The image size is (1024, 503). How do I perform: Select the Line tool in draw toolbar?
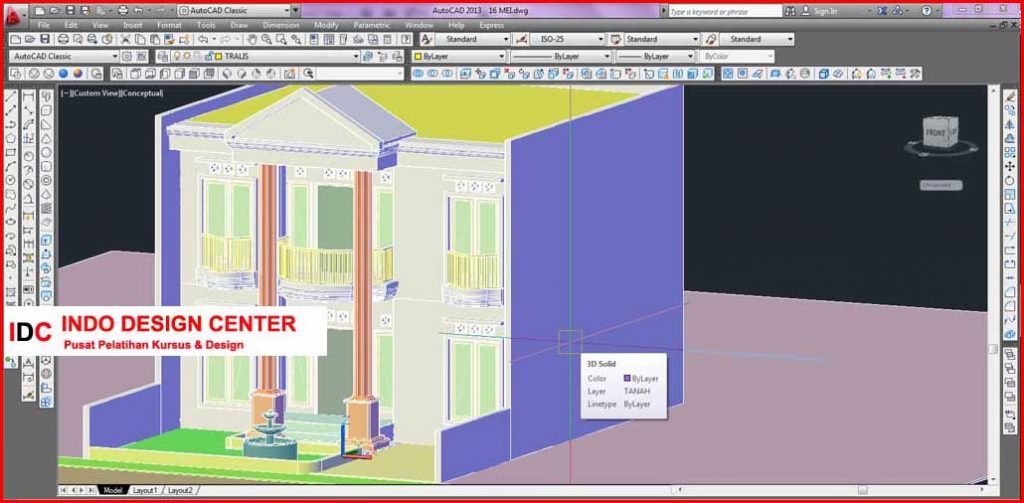pyautogui.click(x=10, y=97)
